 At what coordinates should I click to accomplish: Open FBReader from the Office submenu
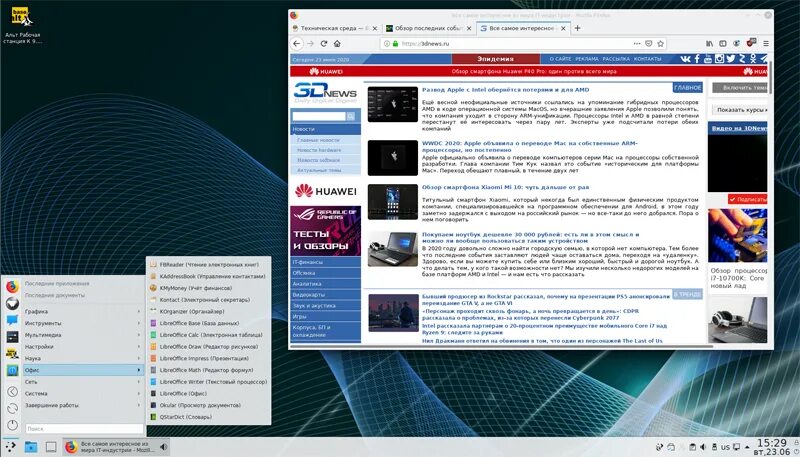pos(209,265)
